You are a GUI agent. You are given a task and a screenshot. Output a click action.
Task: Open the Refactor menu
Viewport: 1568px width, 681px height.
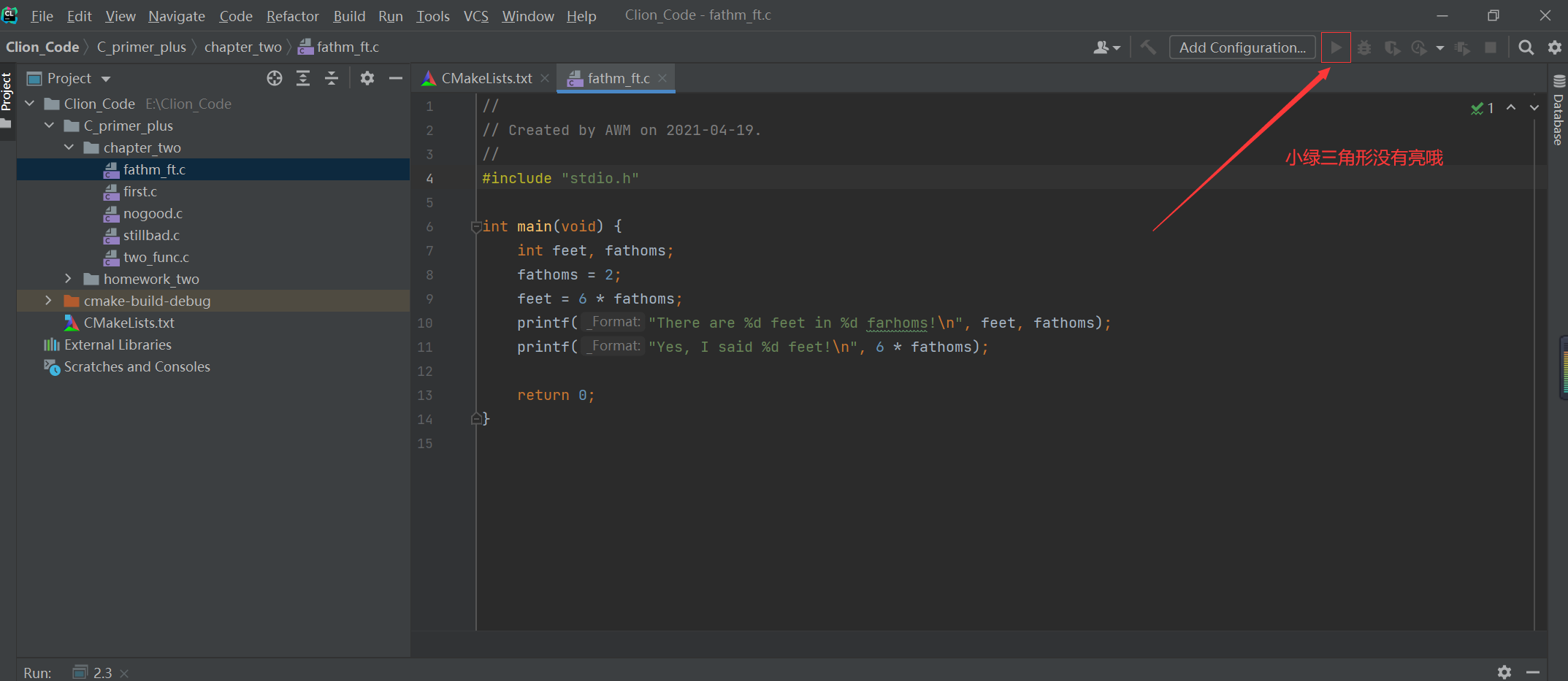292,15
